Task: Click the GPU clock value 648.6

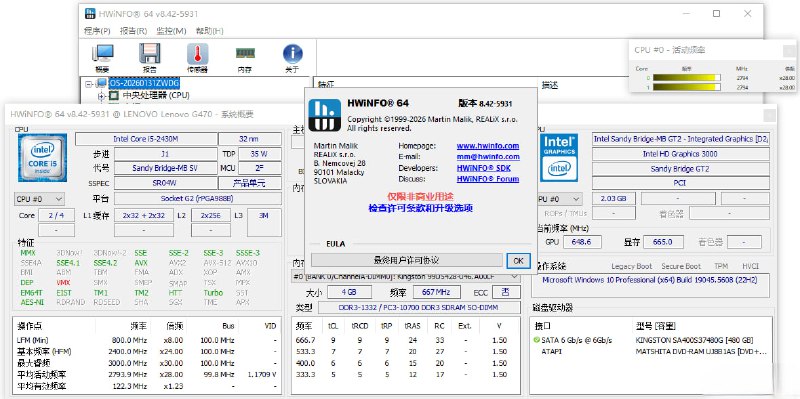Action: point(582,242)
